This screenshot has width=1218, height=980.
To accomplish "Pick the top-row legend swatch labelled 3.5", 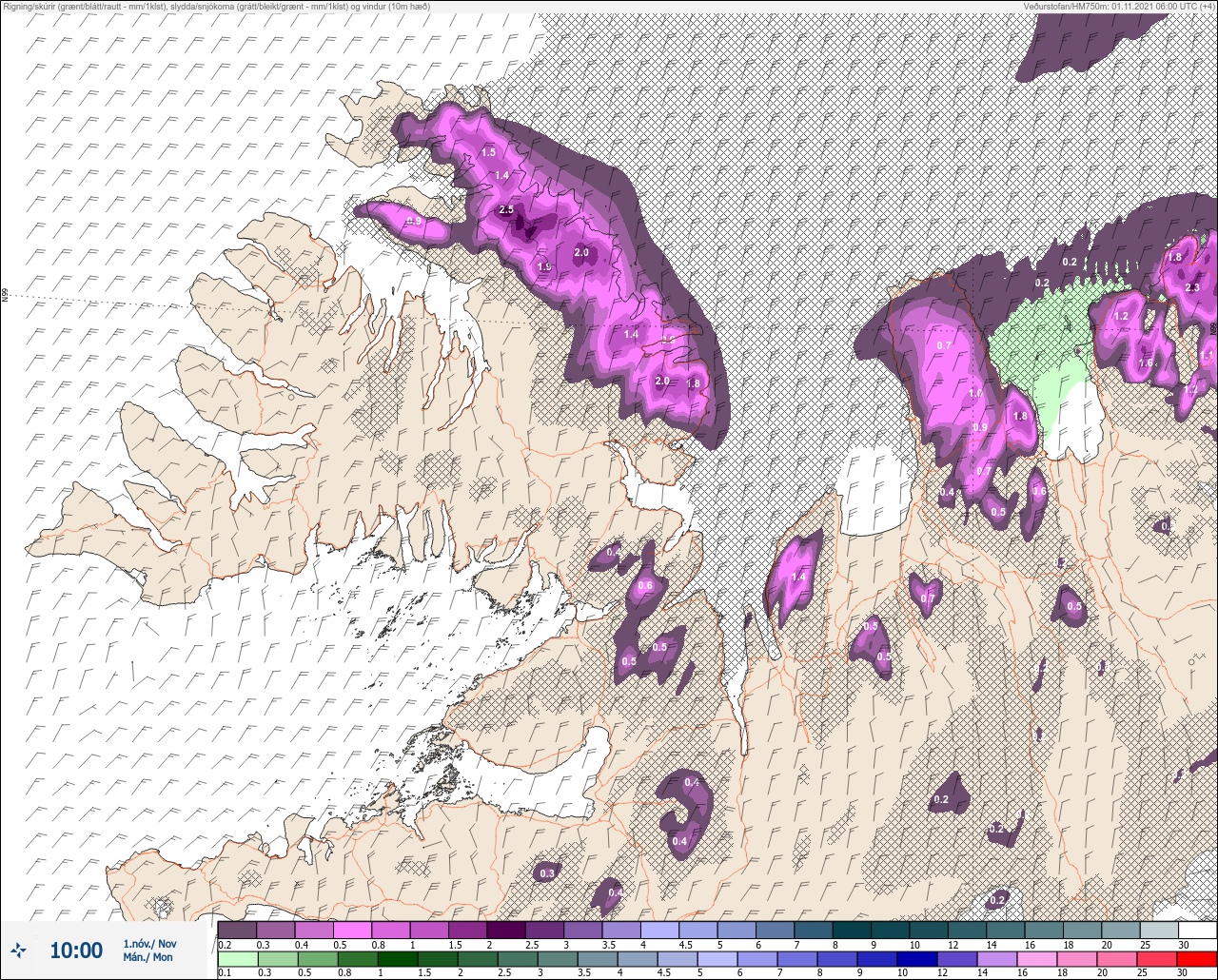I will 620,930.
